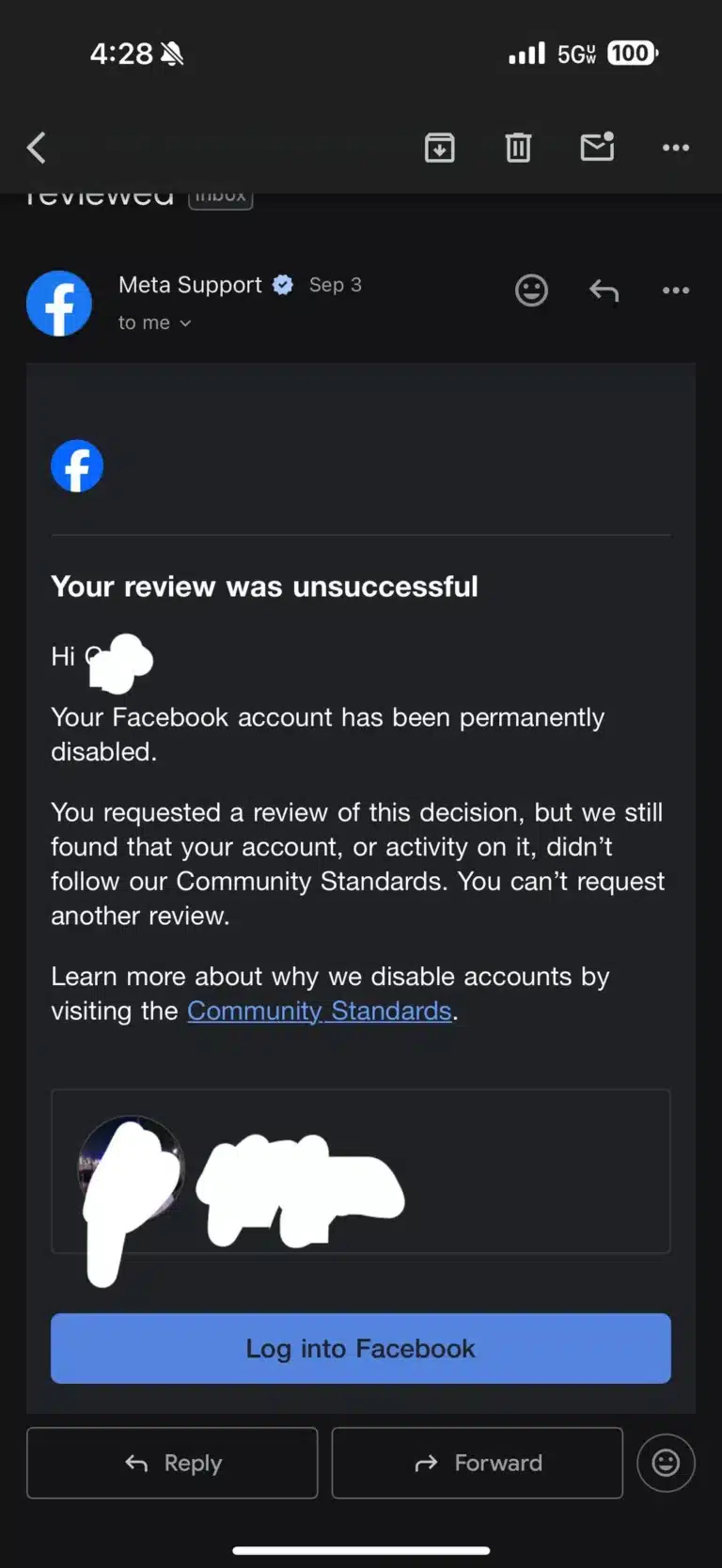The width and height of the screenshot is (722, 1568).
Task: Tap the redacted profile picture in card
Action: click(x=131, y=1169)
